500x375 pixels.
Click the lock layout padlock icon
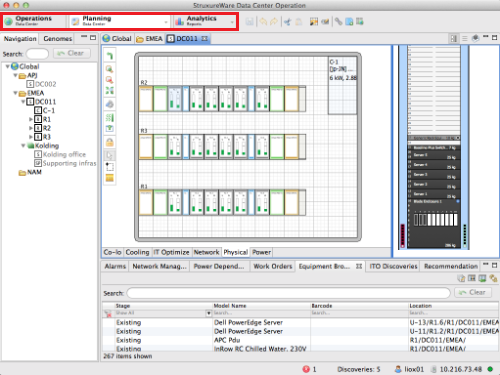[110, 142]
